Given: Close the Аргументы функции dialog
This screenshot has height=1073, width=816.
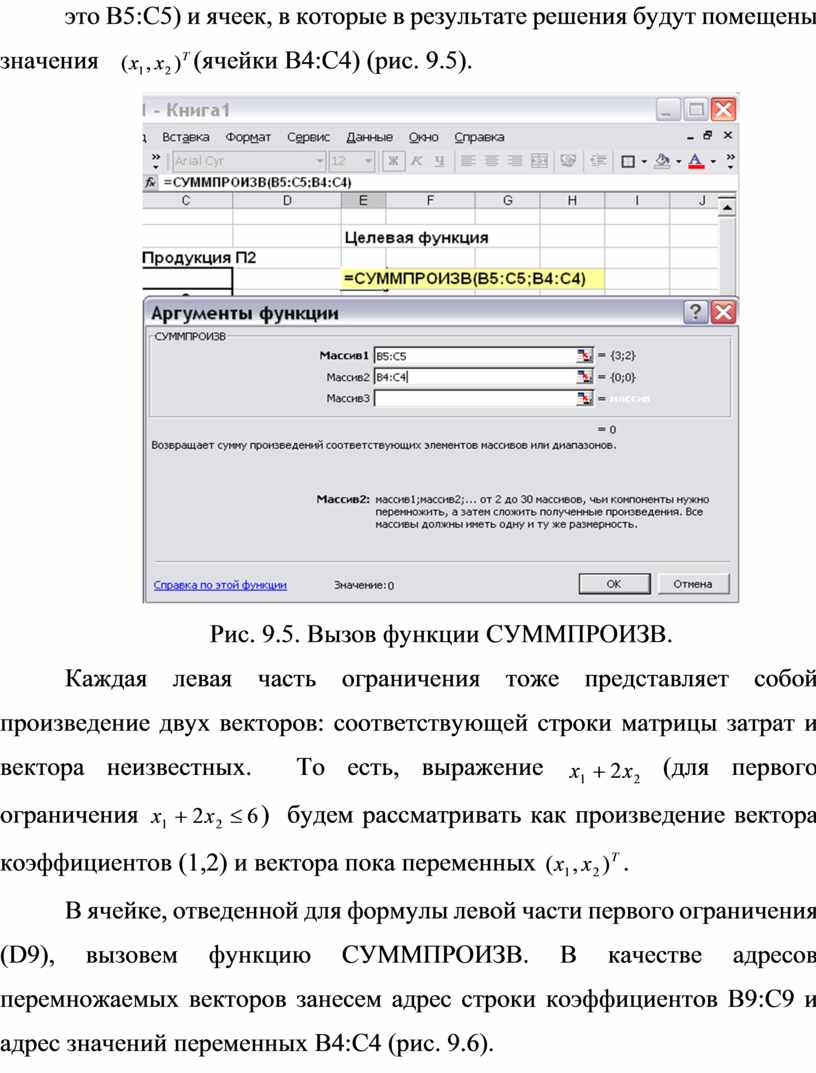Looking at the screenshot, I should point(724,312).
